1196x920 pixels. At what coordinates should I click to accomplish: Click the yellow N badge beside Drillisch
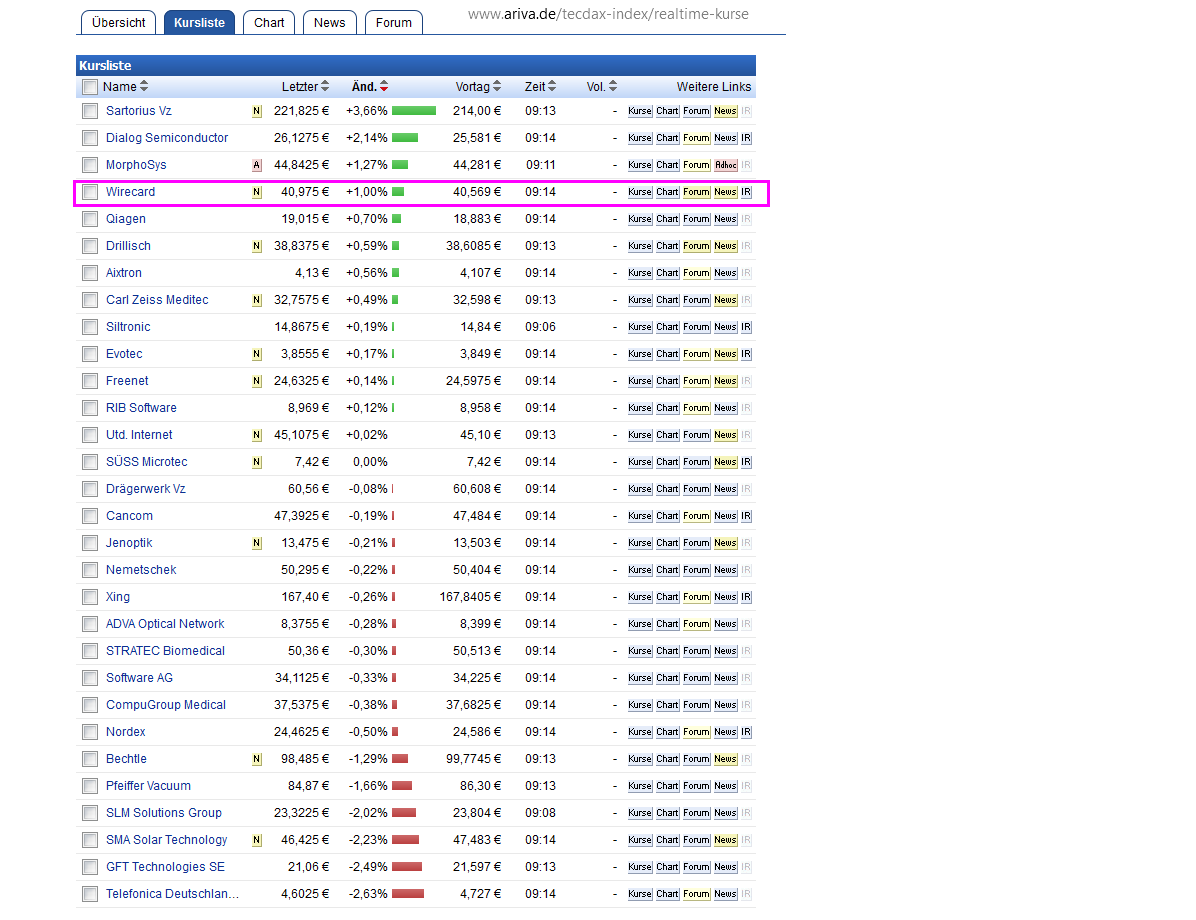coord(256,246)
